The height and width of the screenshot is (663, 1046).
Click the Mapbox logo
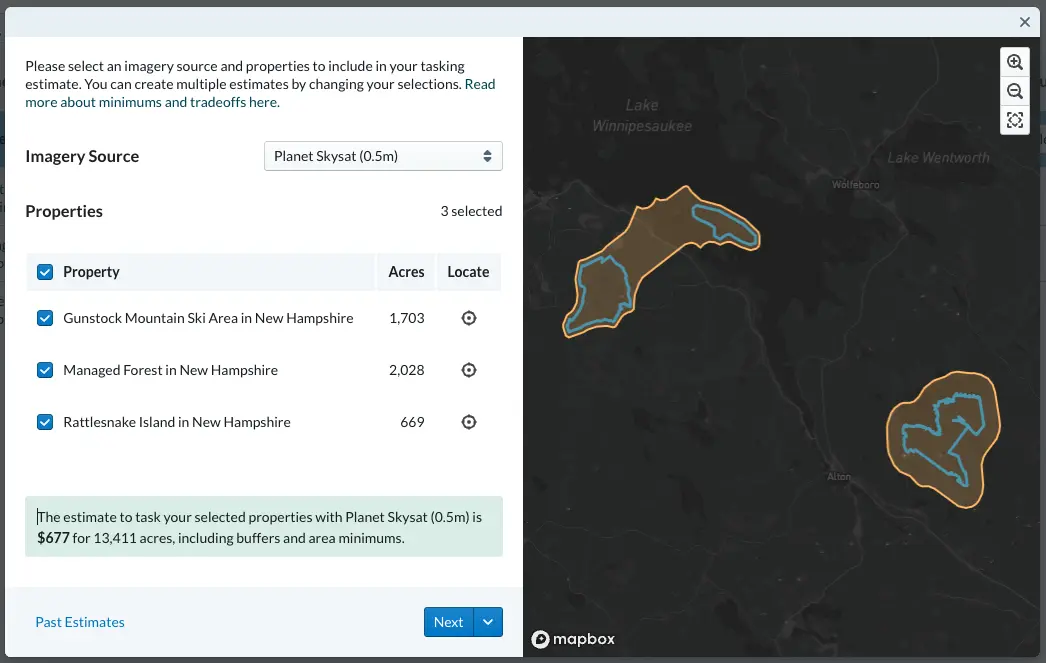click(x=573, y=639)
